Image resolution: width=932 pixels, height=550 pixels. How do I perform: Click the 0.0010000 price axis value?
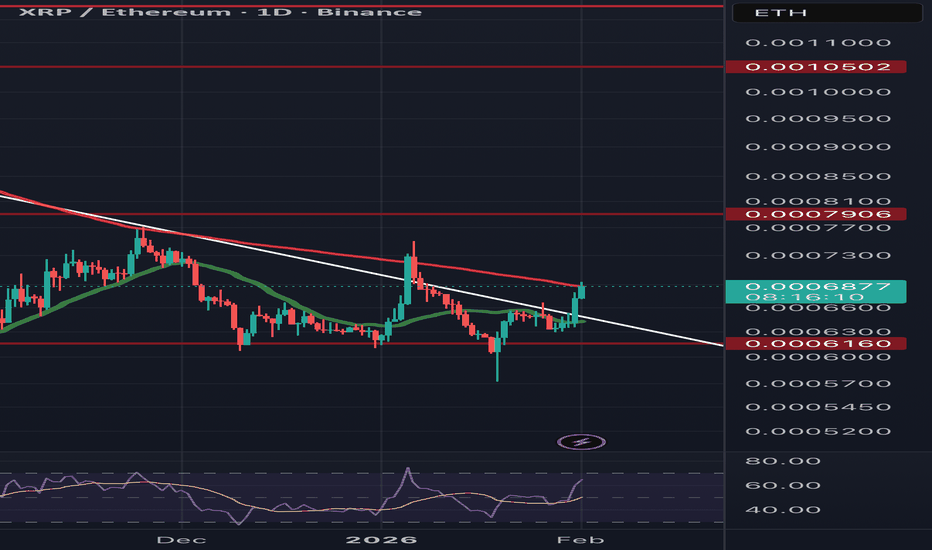tap(818, 92)
